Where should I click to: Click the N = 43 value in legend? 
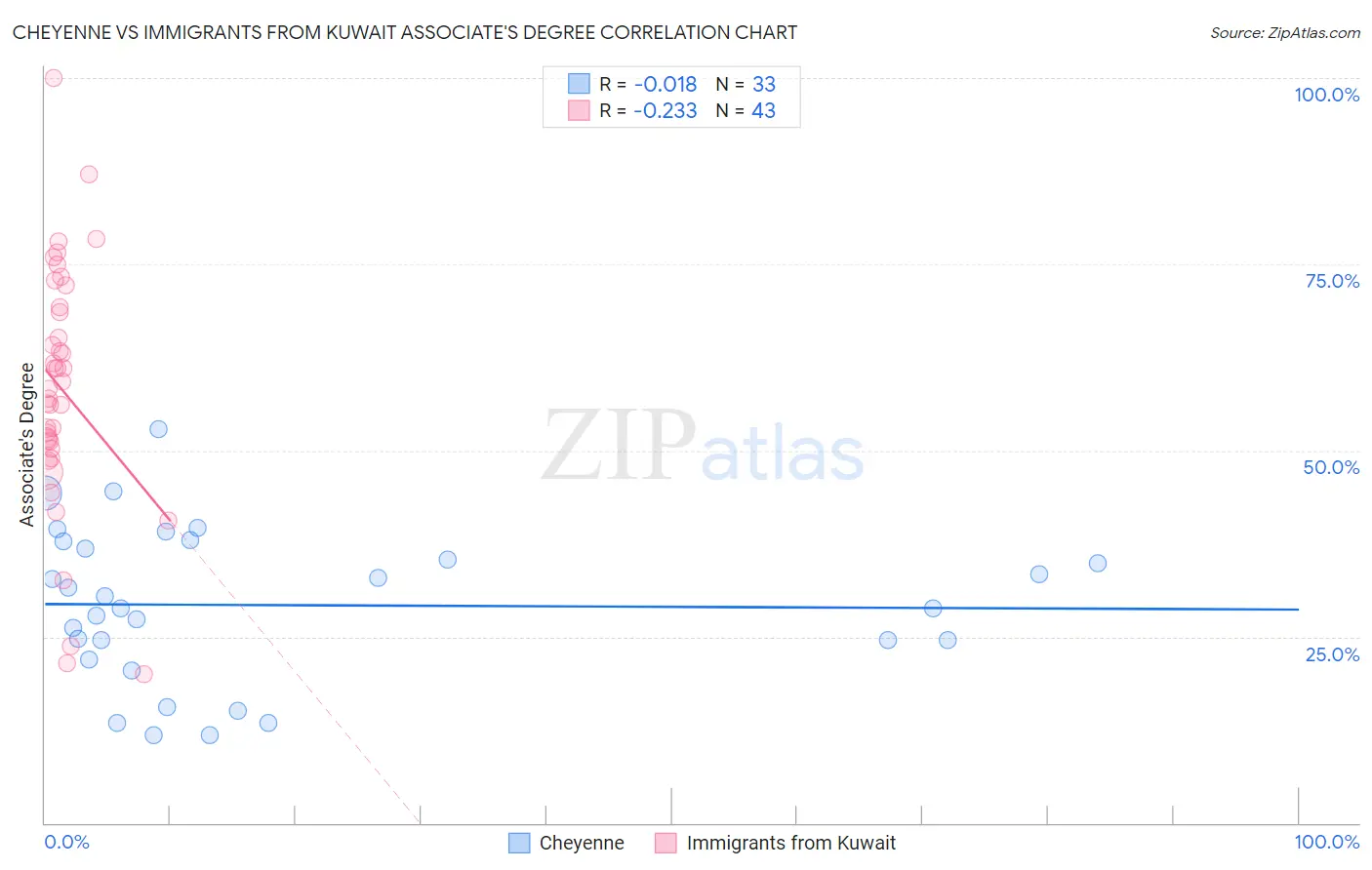(746, 110)
